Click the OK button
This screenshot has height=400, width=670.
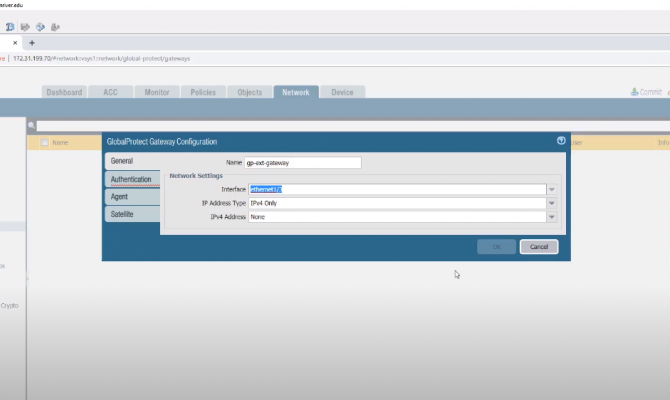point(497,247)
